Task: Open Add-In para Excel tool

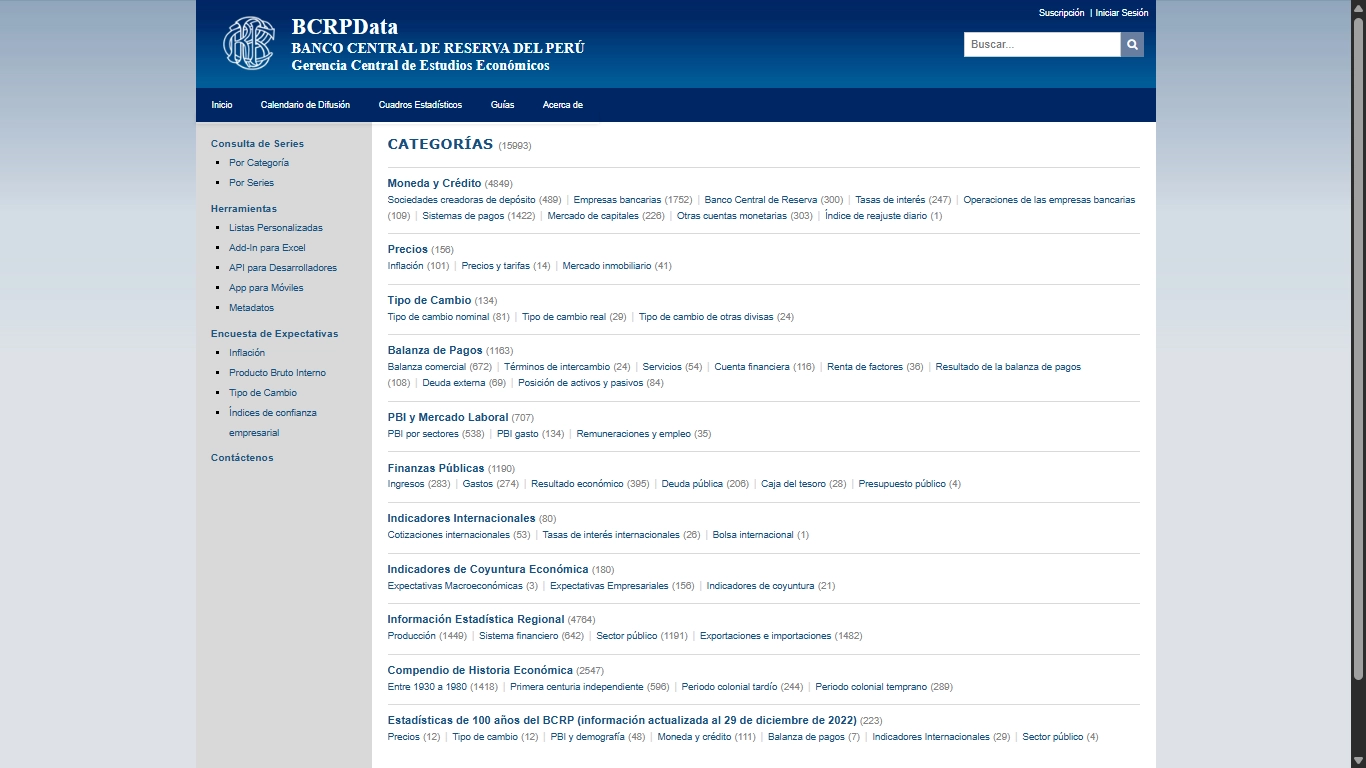Action: 267,248
